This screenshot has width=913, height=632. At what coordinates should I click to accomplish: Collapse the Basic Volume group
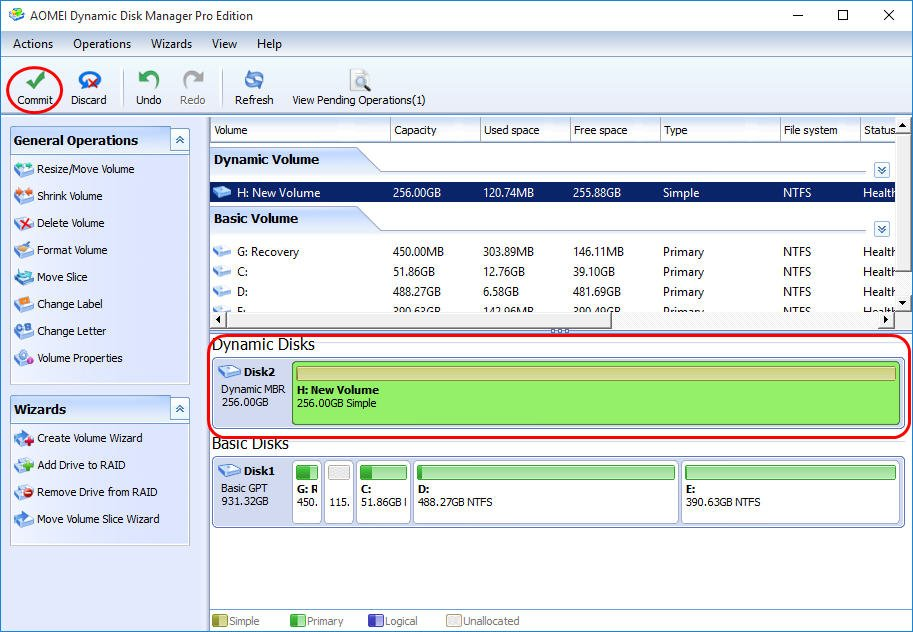(881, 229)
